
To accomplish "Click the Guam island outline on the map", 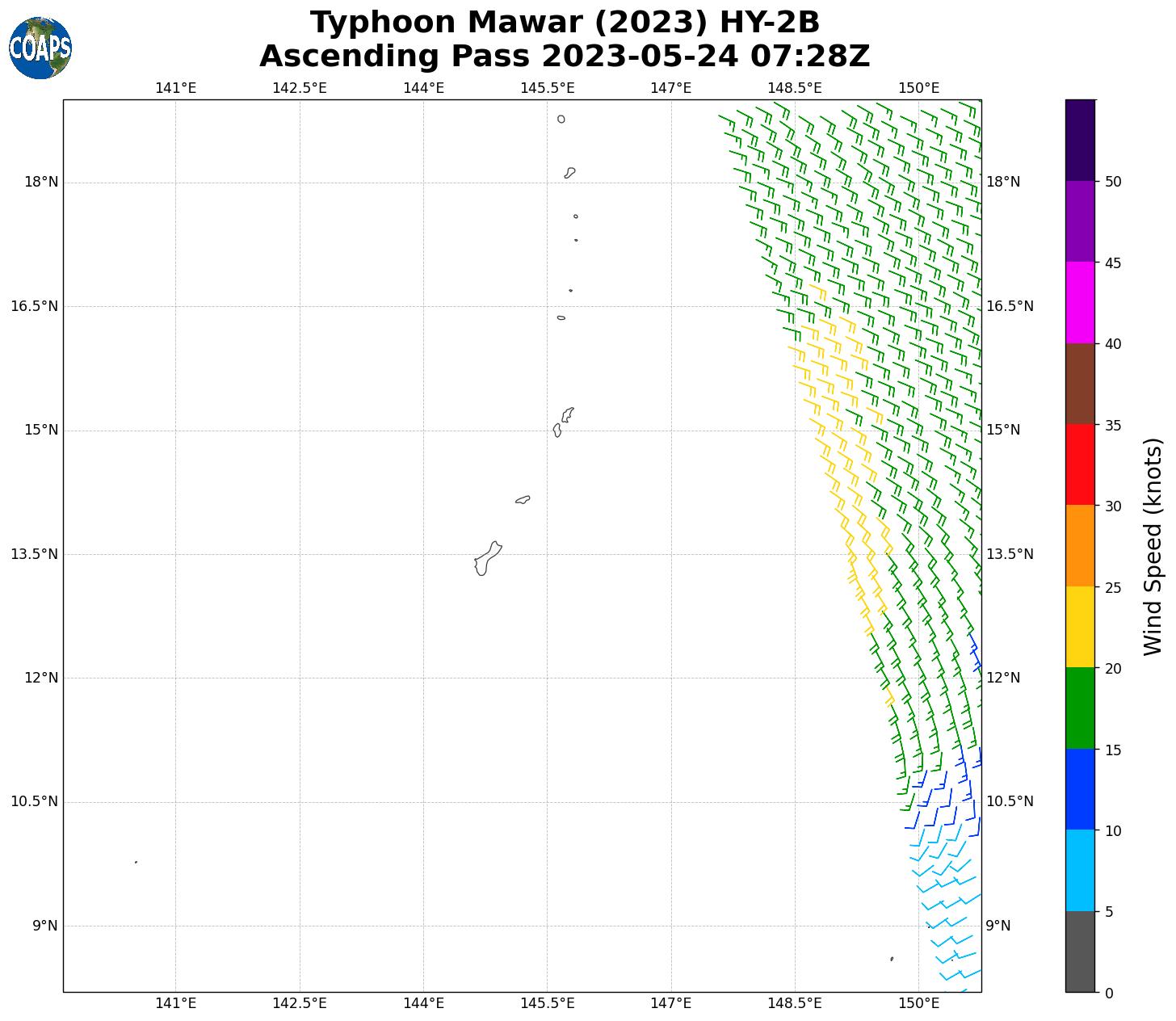I will pos(487,559).
